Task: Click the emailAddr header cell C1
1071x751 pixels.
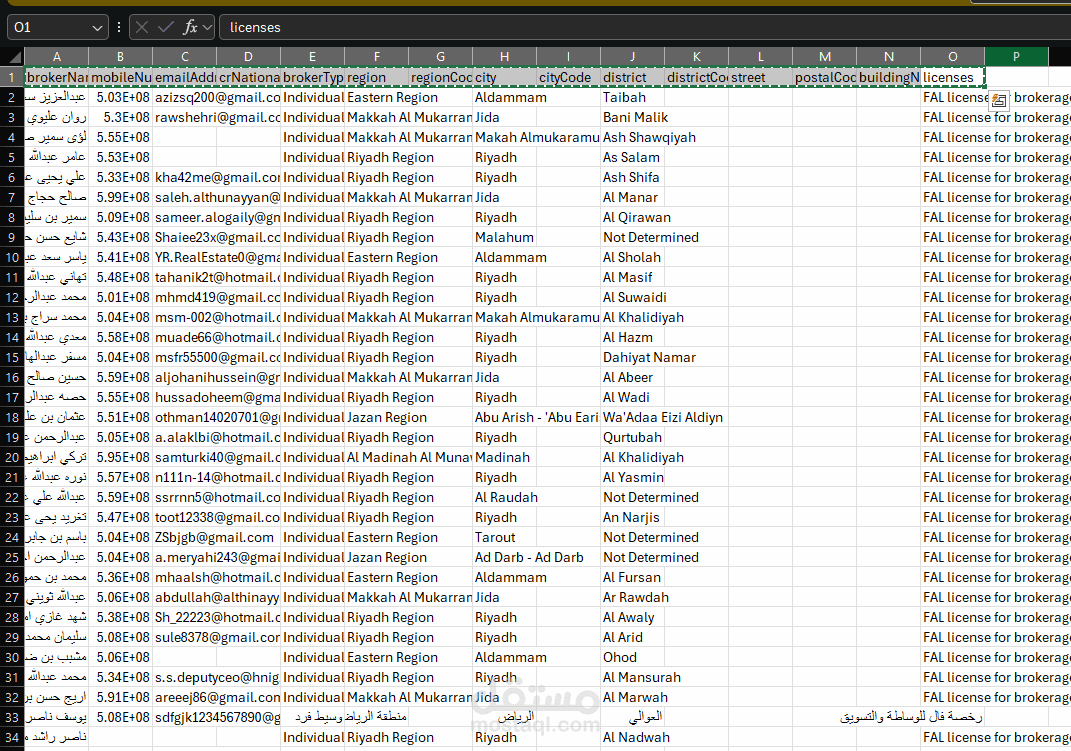Action: (184, 77)
